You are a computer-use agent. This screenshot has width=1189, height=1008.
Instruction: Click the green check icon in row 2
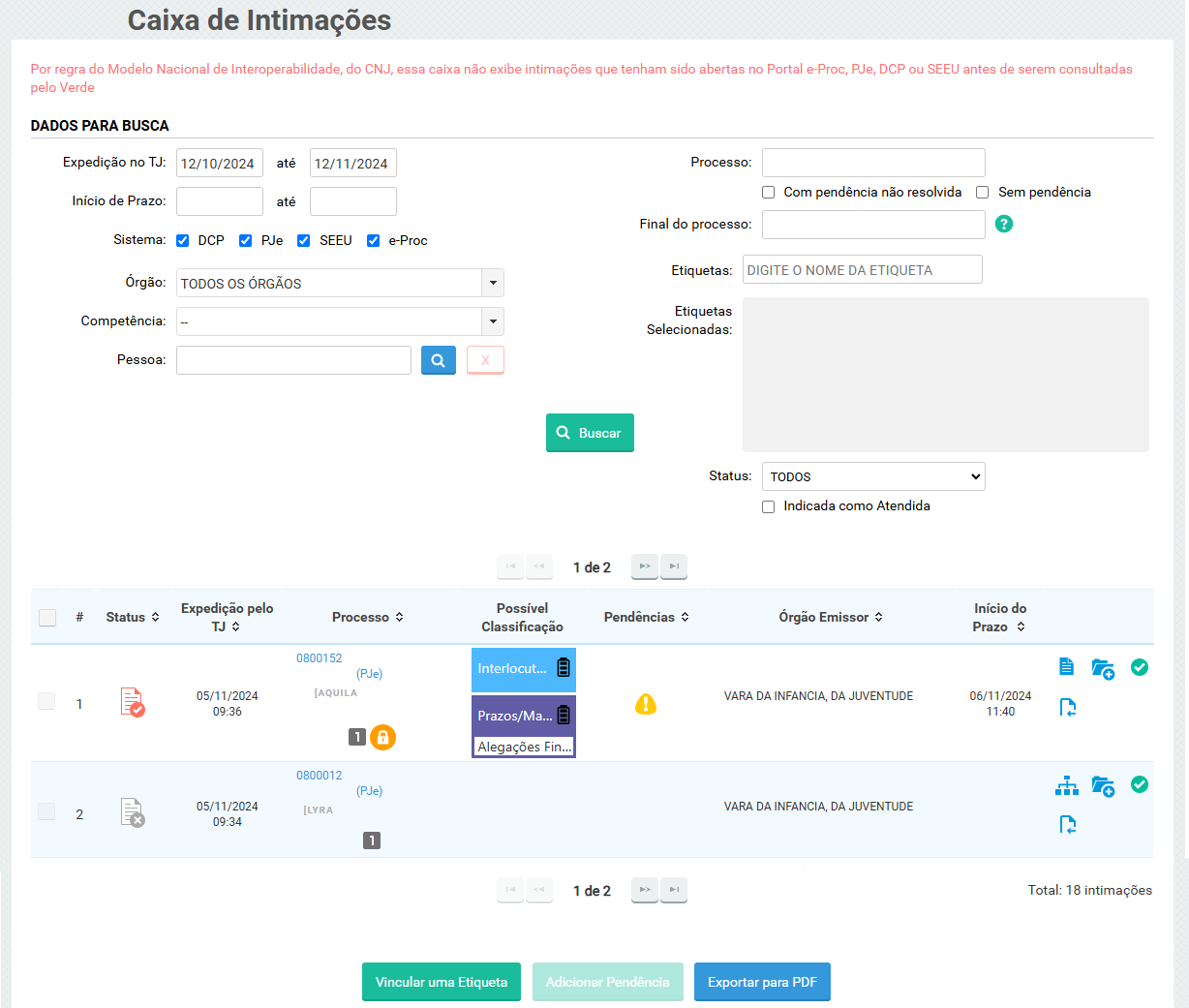pos(1140,784)
